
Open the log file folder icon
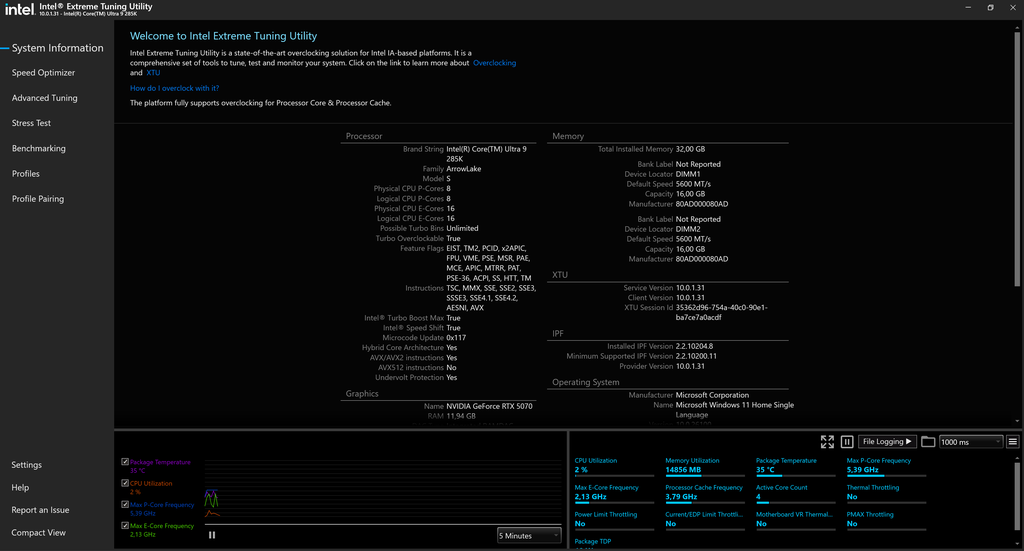pos(928,442)
